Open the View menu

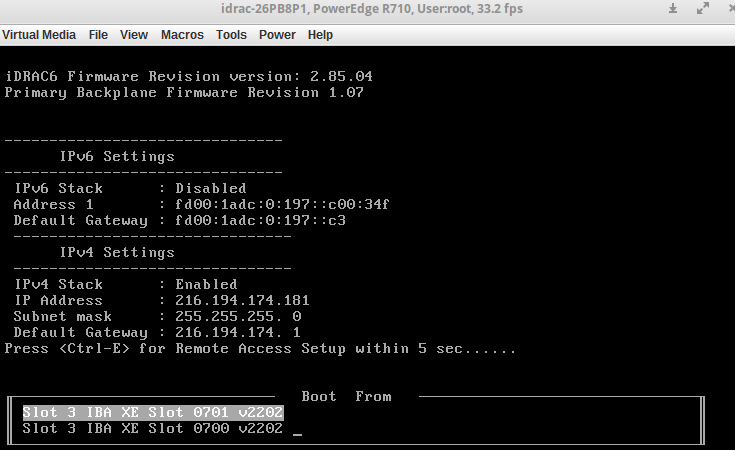pyautogui.click(x=134, y=34)
